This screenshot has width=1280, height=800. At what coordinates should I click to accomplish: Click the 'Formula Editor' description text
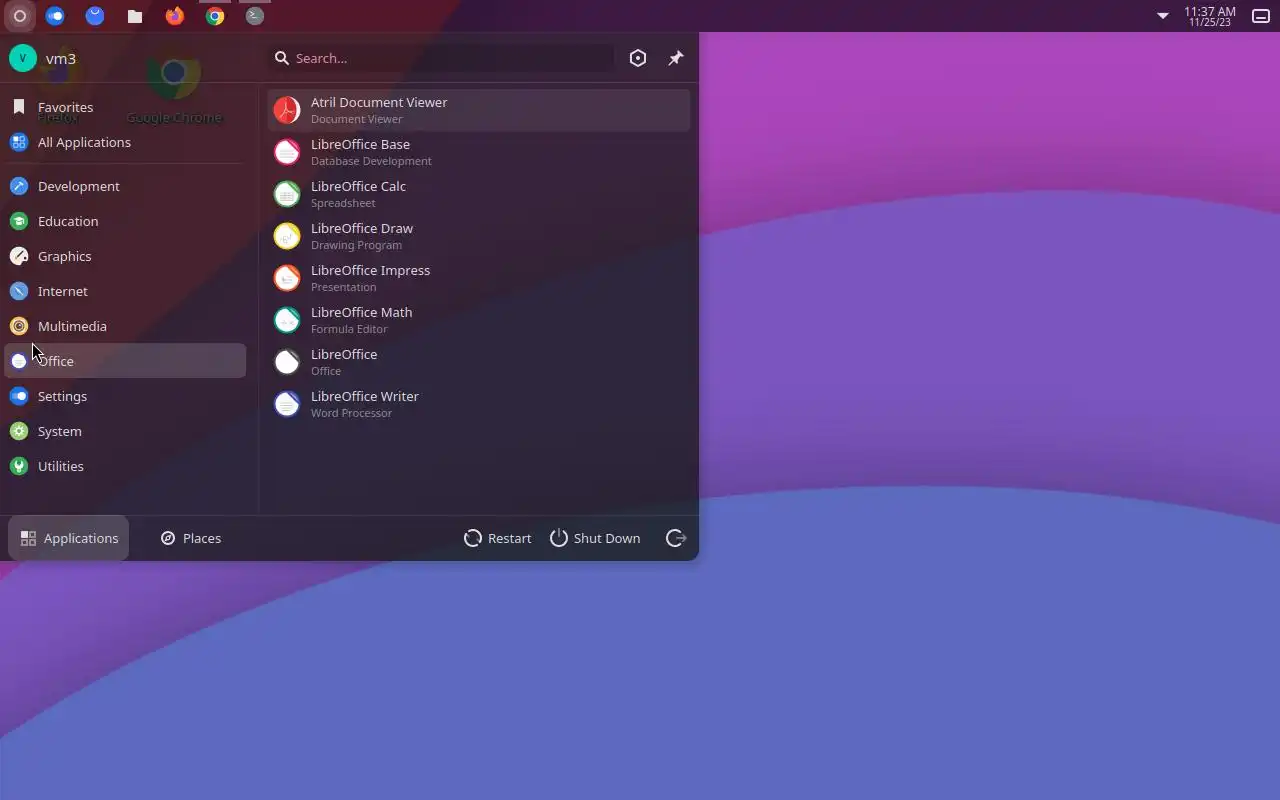(x=349, y=329)
